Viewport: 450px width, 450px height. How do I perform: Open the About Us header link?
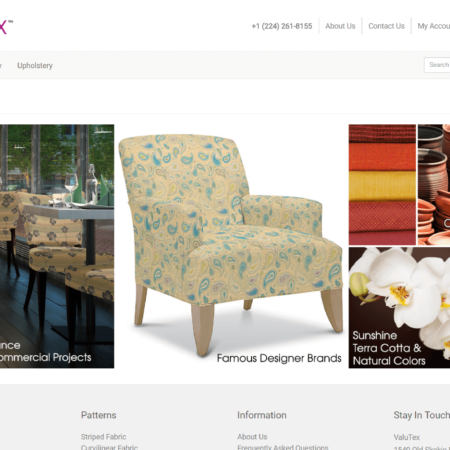click(x=340, y=26)
